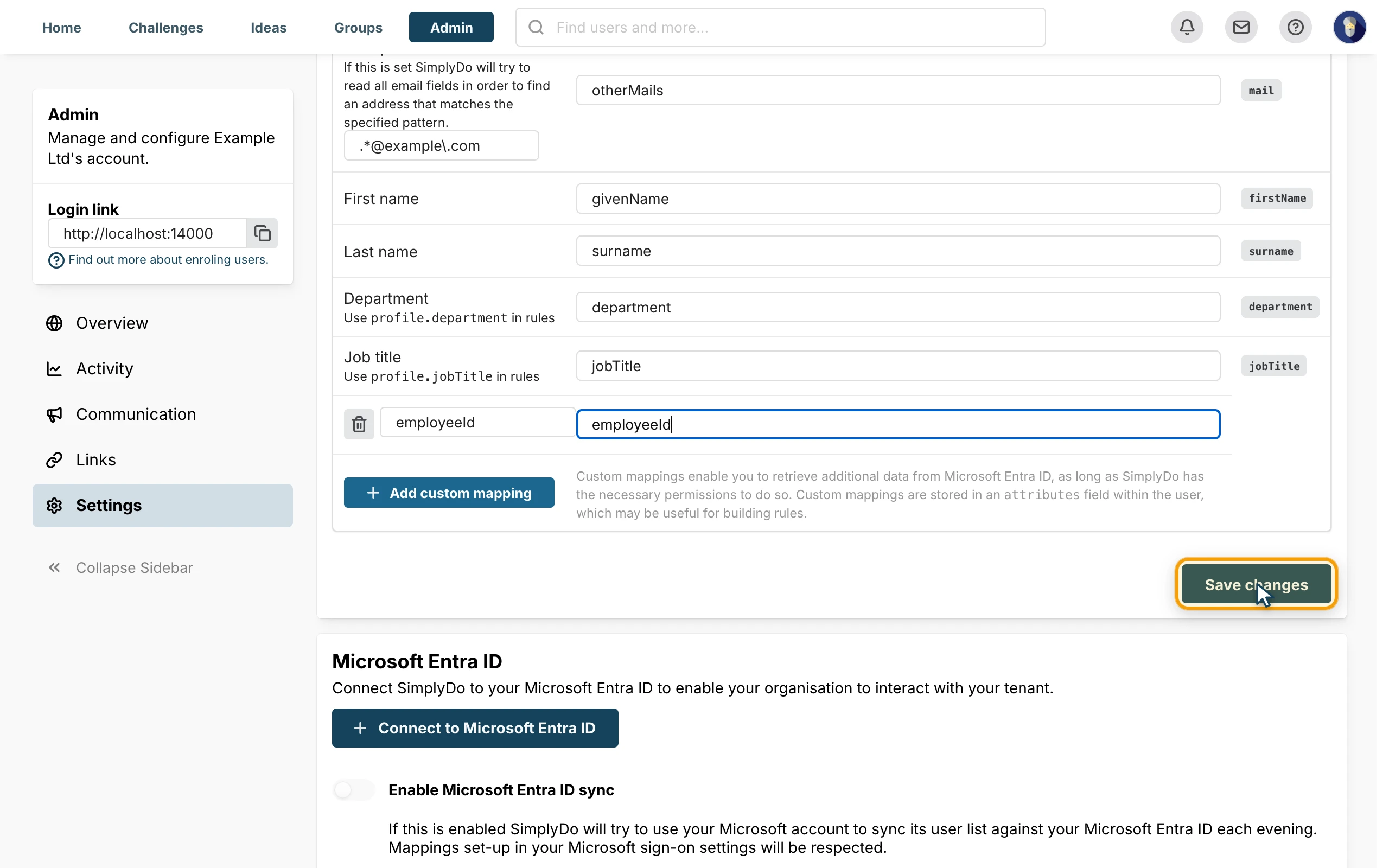This screenshot has width=1389, height=868.
Task: Add custom mapping button
Action: 449,493
